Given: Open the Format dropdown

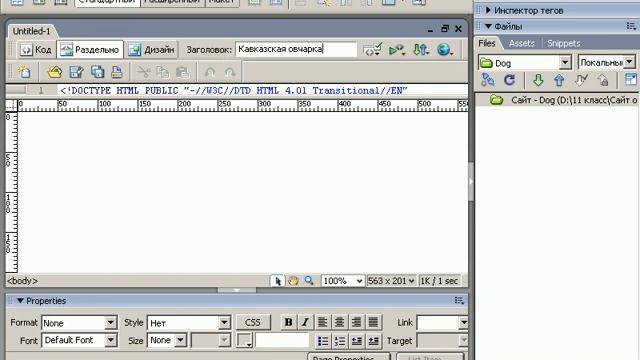Looking at the screenshot, I should [79, 323].
